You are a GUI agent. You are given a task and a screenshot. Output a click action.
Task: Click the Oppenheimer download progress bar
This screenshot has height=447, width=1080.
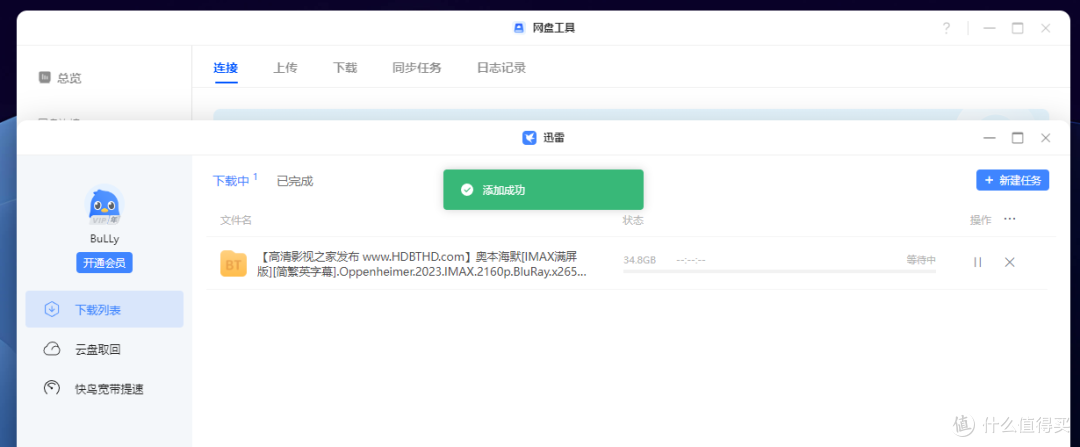[779, 271]
